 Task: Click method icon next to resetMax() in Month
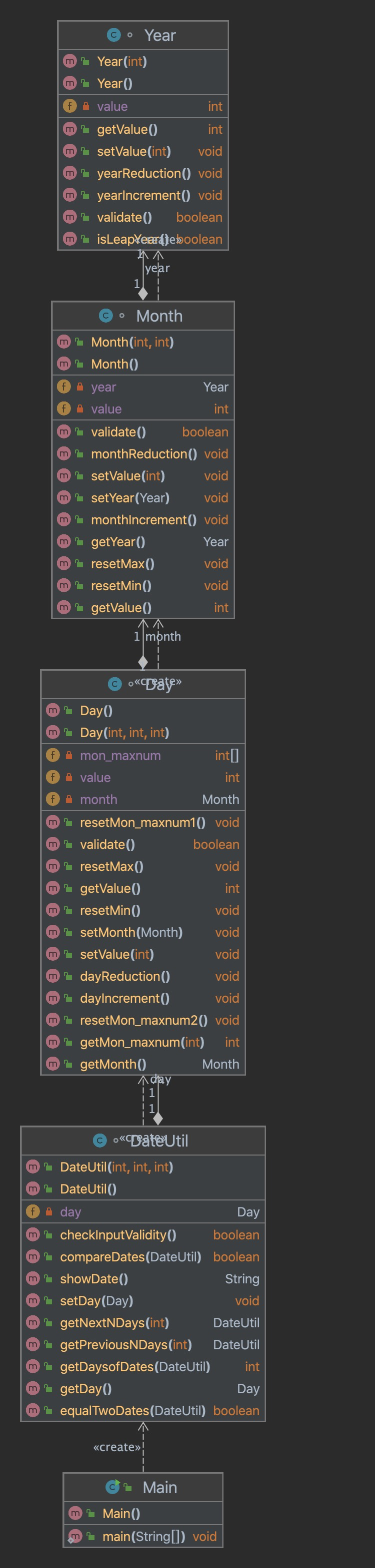pos(64,564)
